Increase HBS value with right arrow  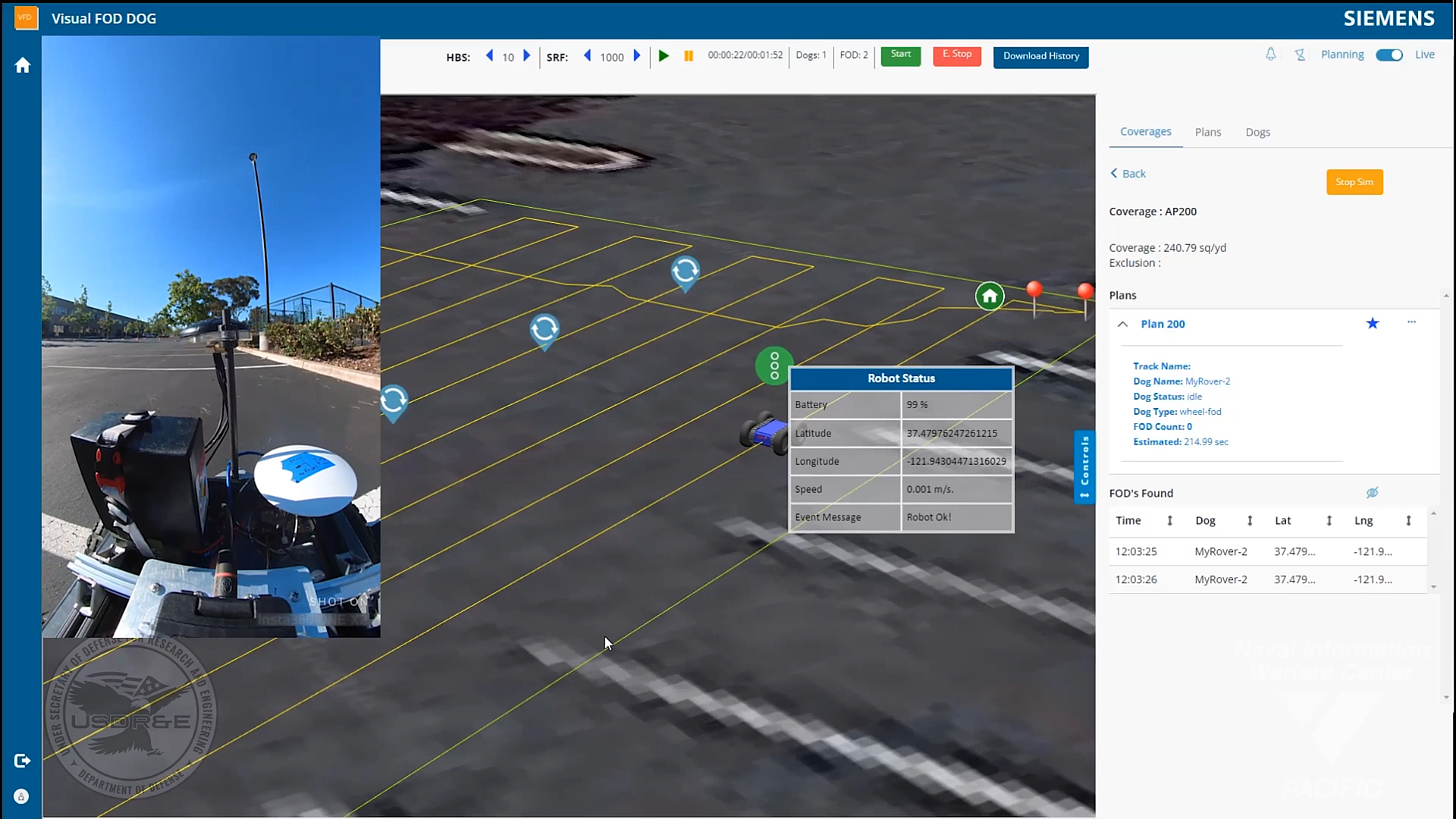pos(527,55)
